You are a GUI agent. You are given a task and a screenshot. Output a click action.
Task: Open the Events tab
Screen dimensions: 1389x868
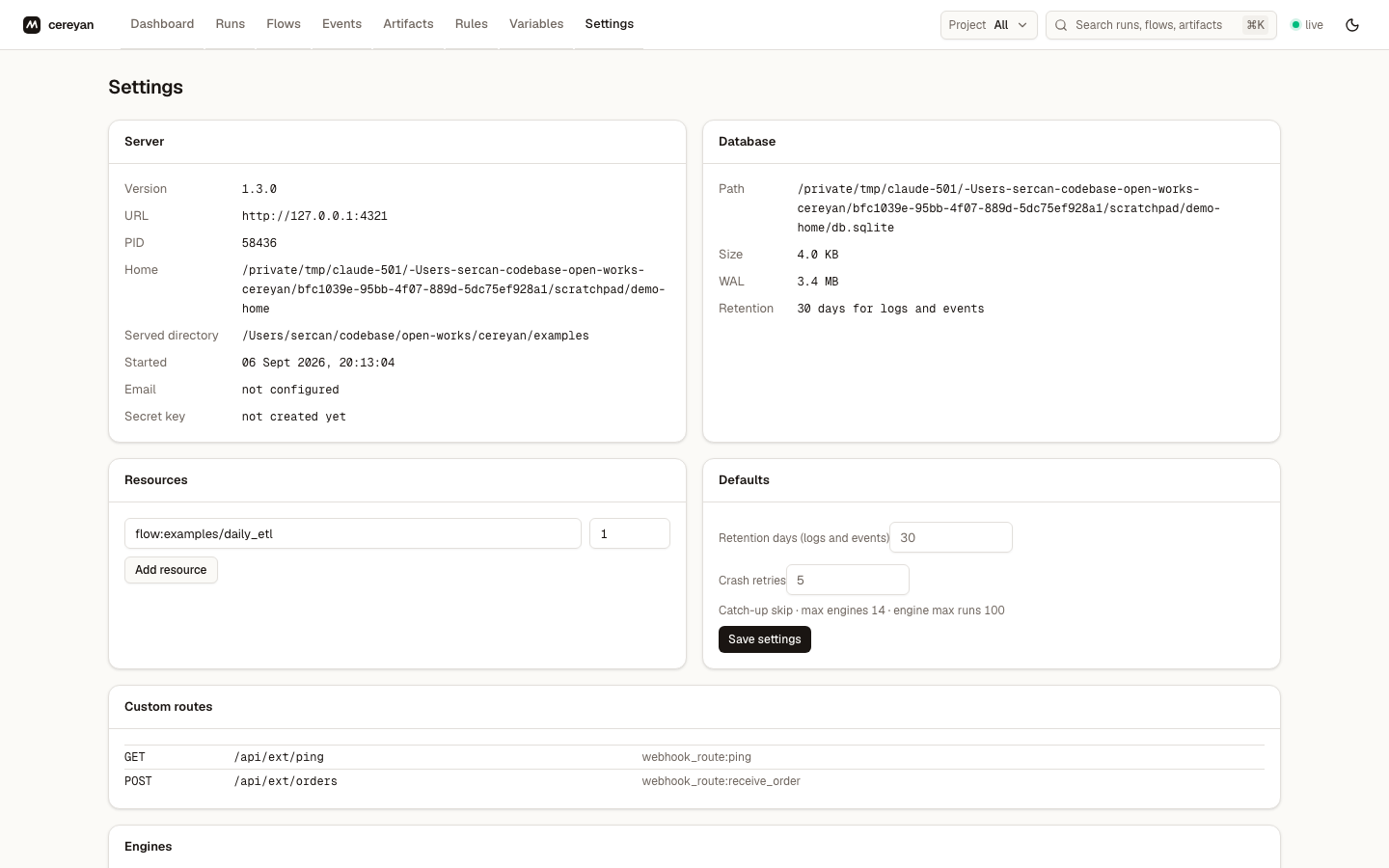pos(341,24)
